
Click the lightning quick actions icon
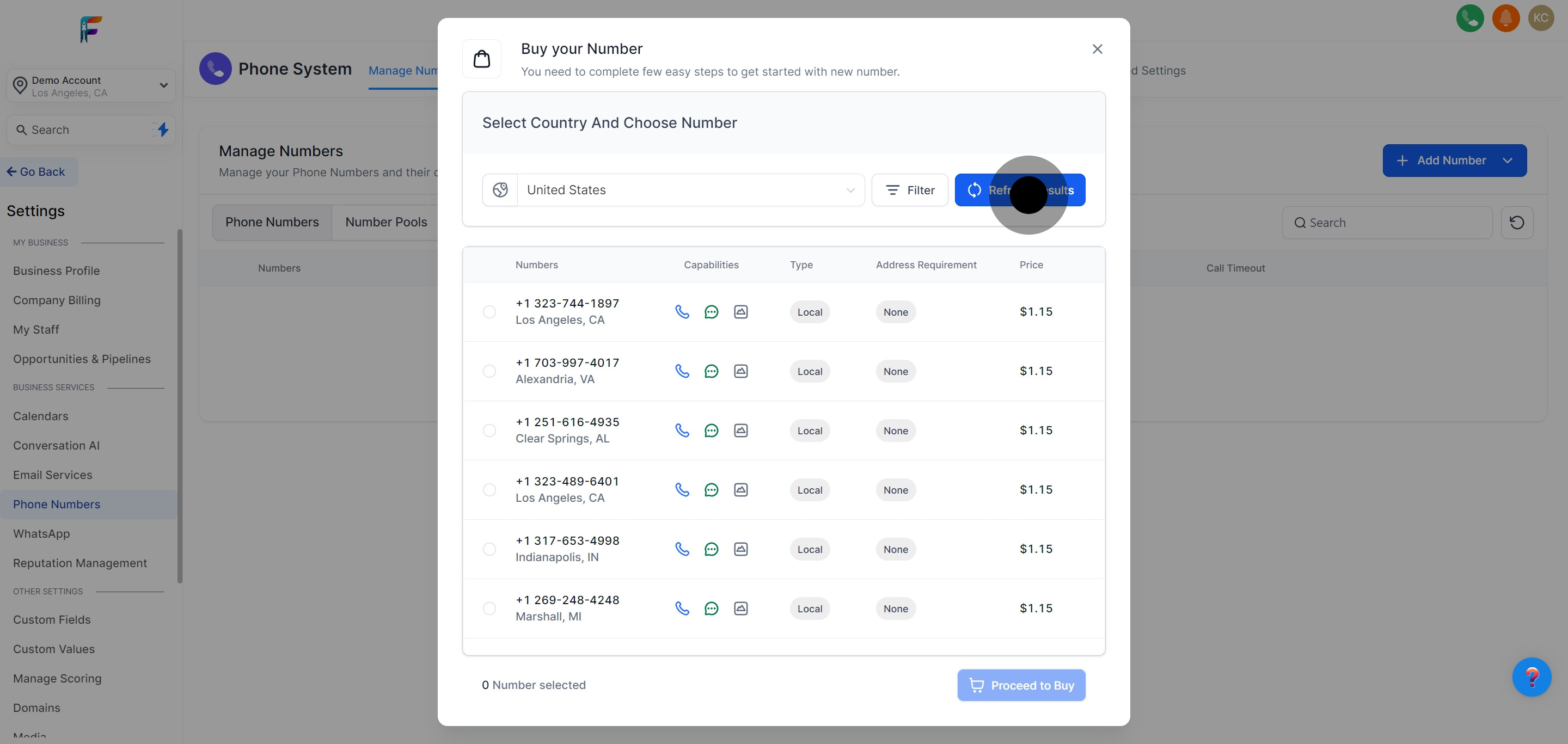[163, 130]
